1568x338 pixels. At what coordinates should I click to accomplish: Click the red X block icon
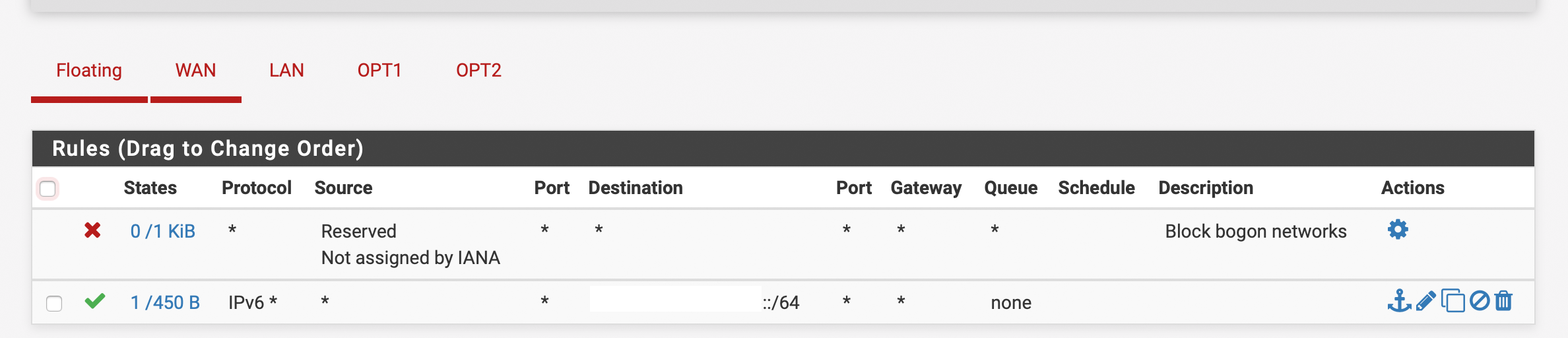coord(92,230)
